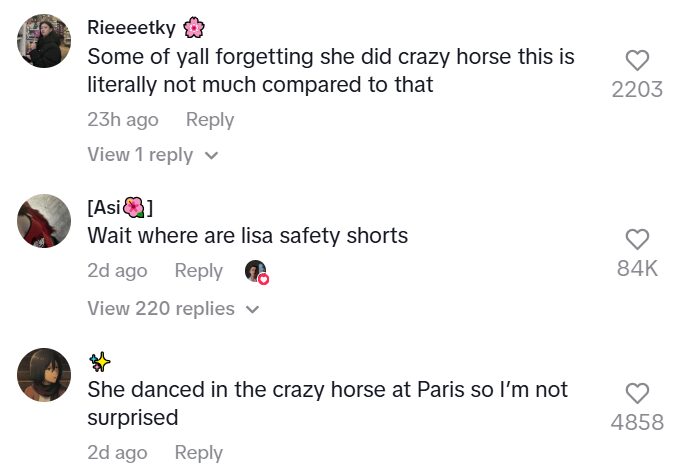This screenshot has height=474, width=691.
Task: Click the chevron next to View 220 replies
Action: click(253, 310)
